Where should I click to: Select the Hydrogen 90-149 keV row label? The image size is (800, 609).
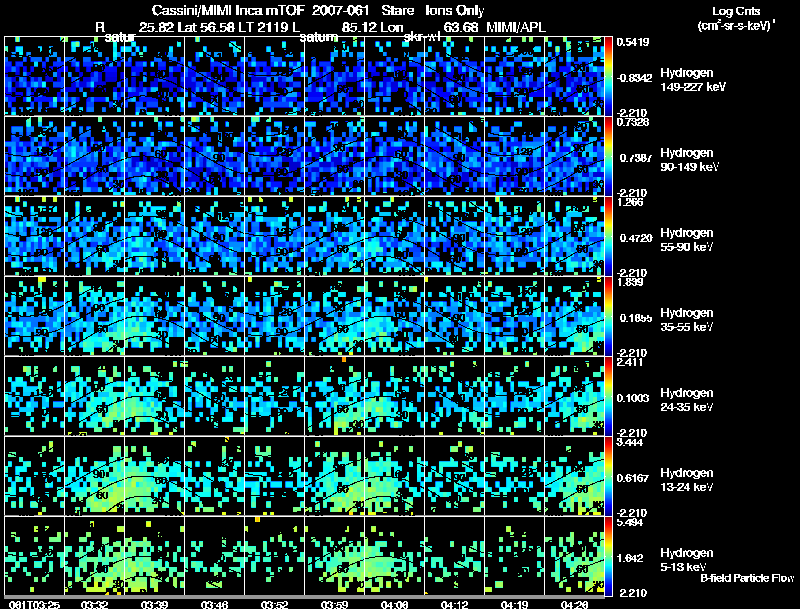tap(689, 160)
